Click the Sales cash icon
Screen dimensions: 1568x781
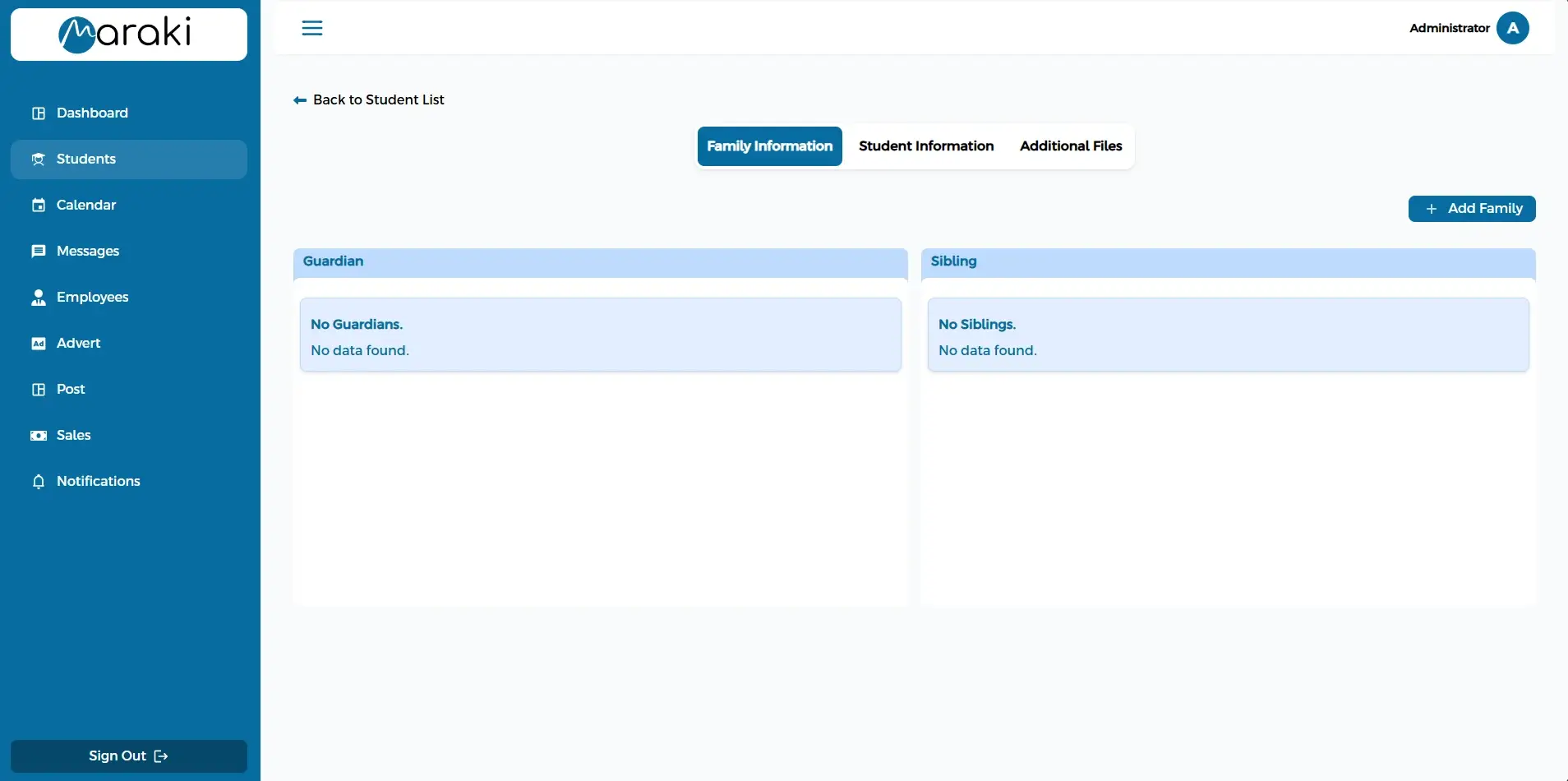click(39, 436)
